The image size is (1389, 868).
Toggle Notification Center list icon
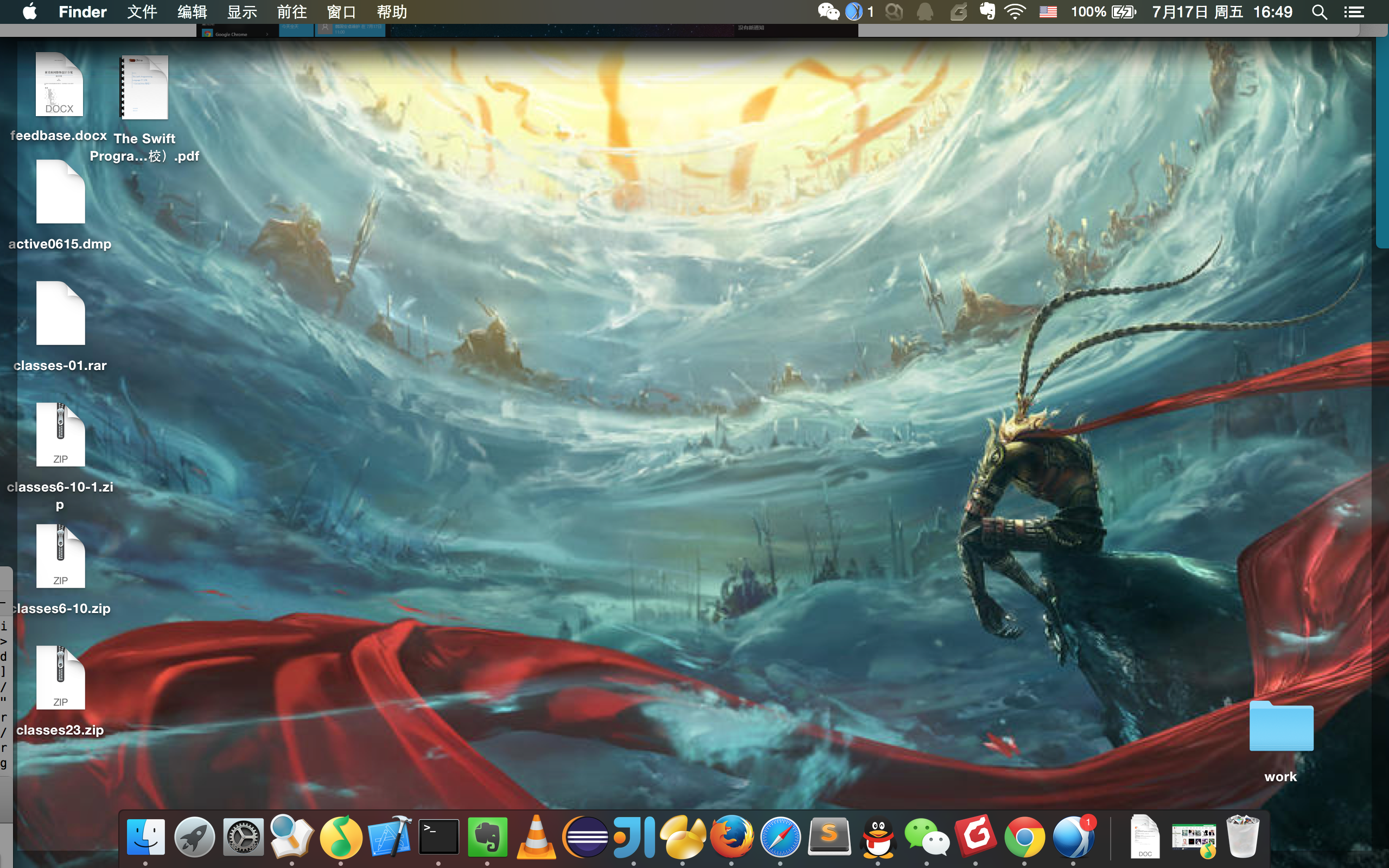click(1353, 12)
